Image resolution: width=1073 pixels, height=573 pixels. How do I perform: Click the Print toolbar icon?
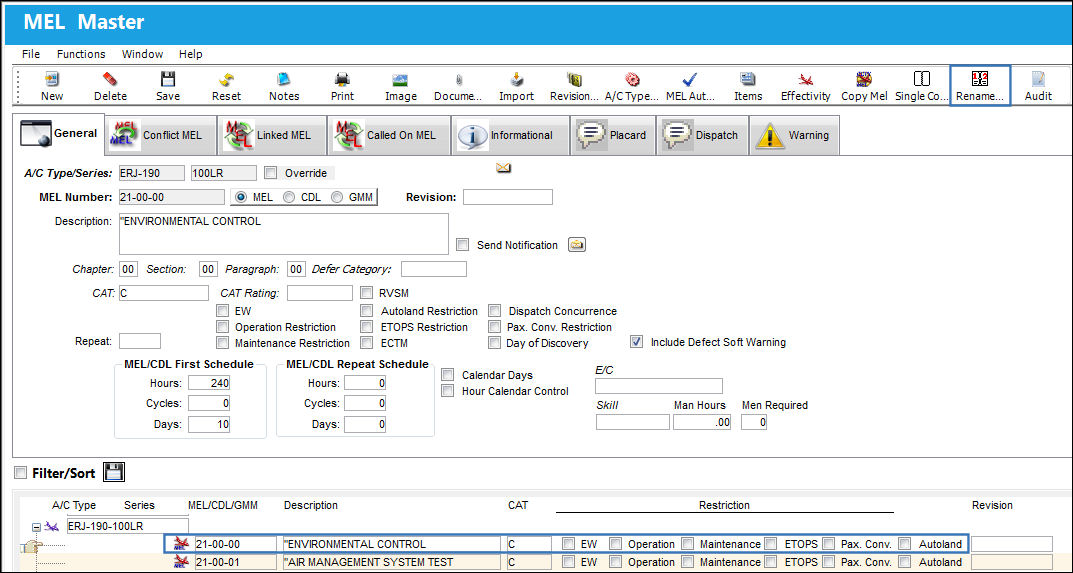point(342,79)
